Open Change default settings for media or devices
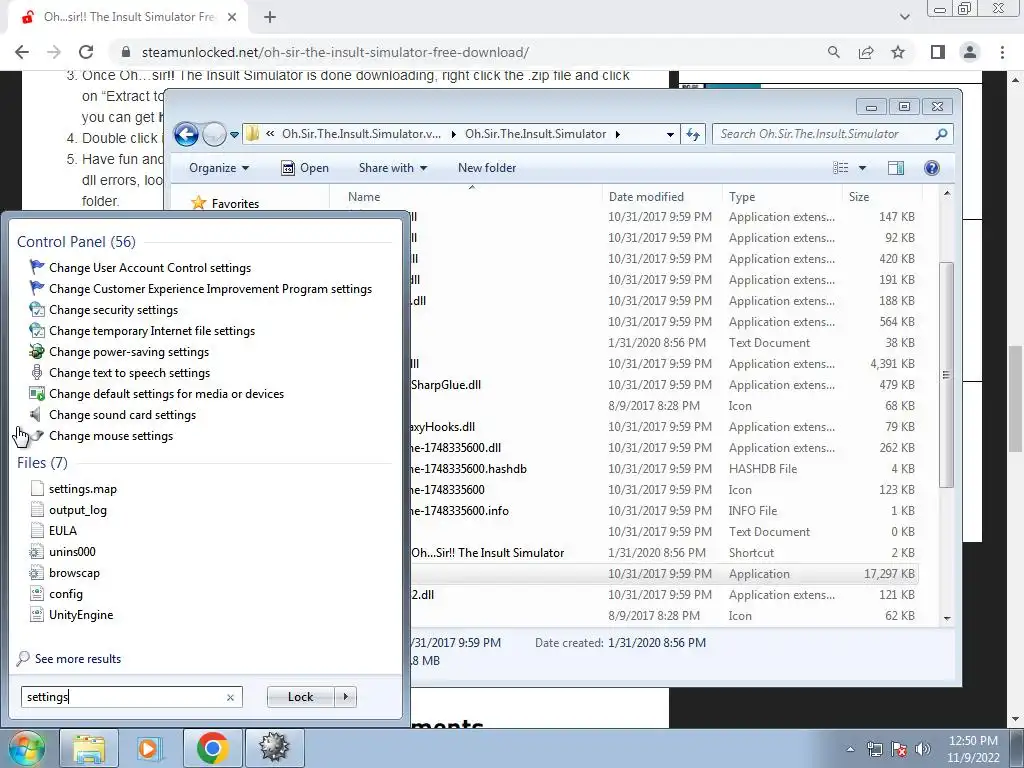The width and height of the screenshot is (1024, 768). tap(166, 393)
